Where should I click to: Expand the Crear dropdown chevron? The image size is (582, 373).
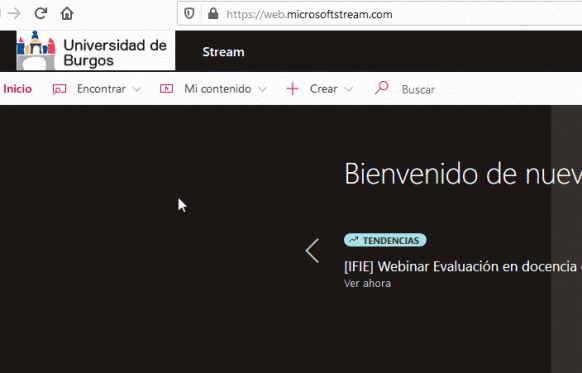[348, 89]
